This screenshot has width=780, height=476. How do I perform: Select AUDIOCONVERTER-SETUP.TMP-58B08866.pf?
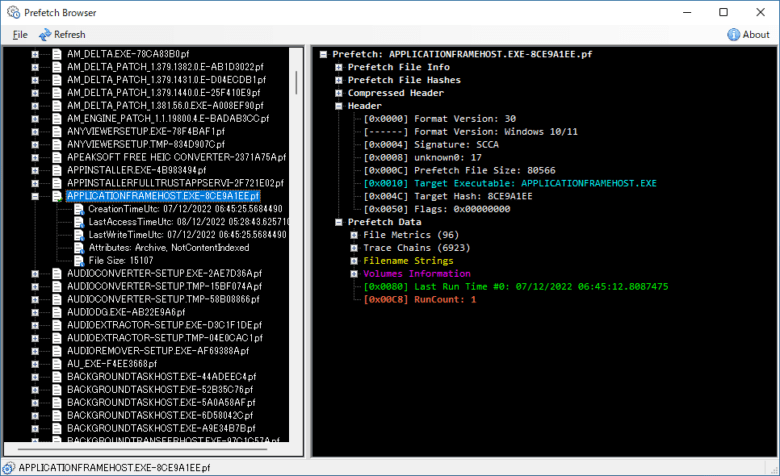pyautogui.click(x=163, y=299)
